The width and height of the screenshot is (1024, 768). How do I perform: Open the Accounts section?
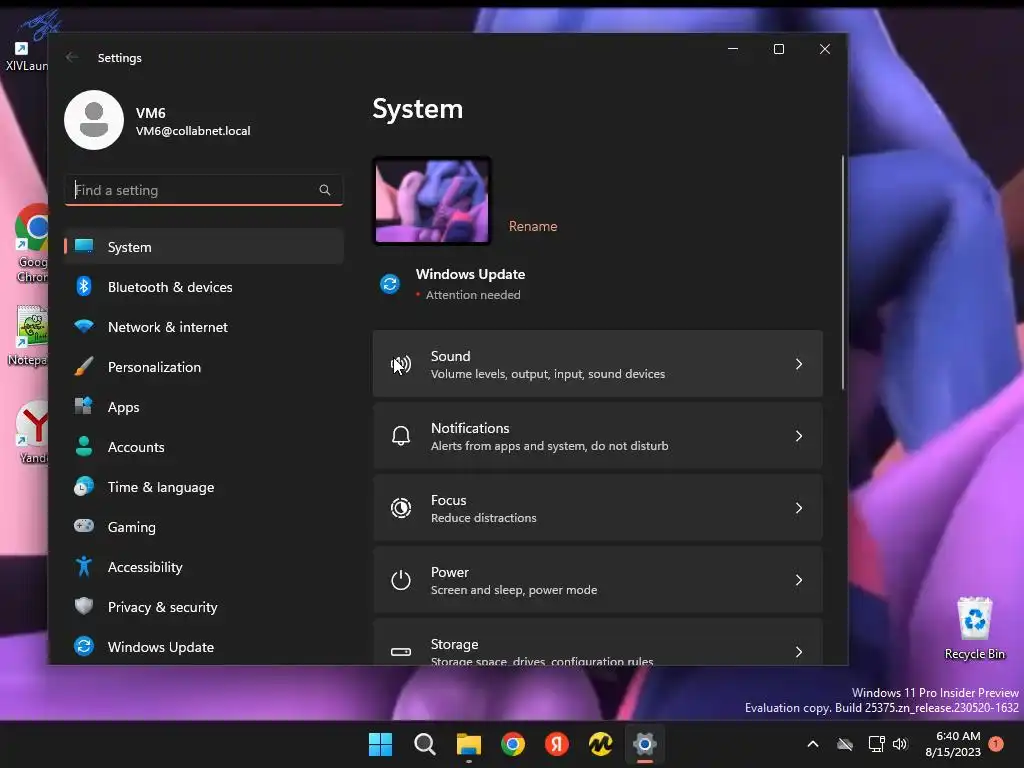[204, 447]
